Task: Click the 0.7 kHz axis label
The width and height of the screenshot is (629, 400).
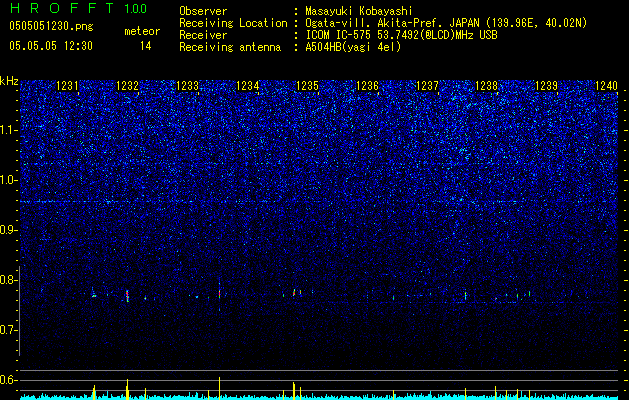Action: [x=8, y=330]
